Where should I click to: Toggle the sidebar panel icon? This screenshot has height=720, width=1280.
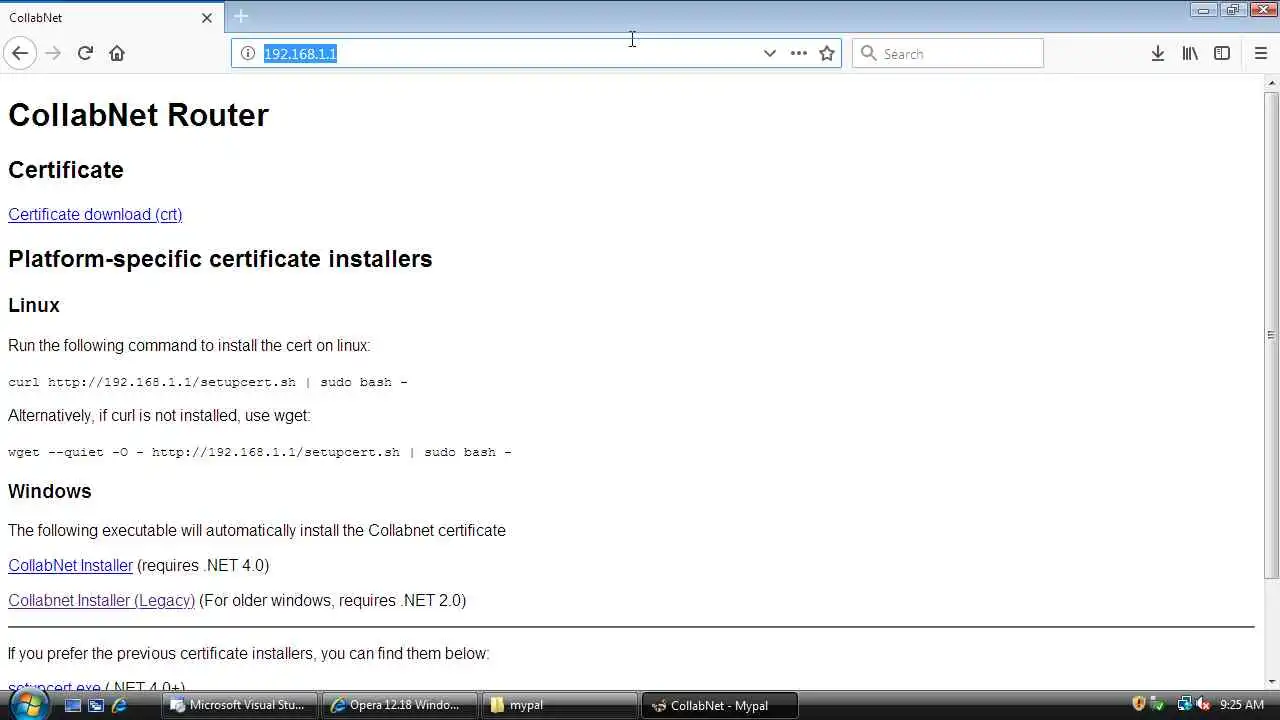point(1222,53)
